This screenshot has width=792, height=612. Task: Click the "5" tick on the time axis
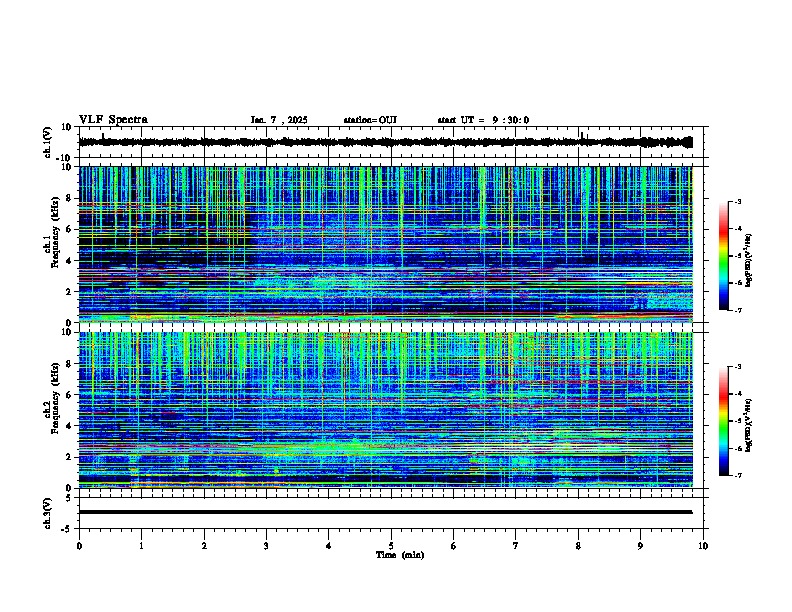391,546
